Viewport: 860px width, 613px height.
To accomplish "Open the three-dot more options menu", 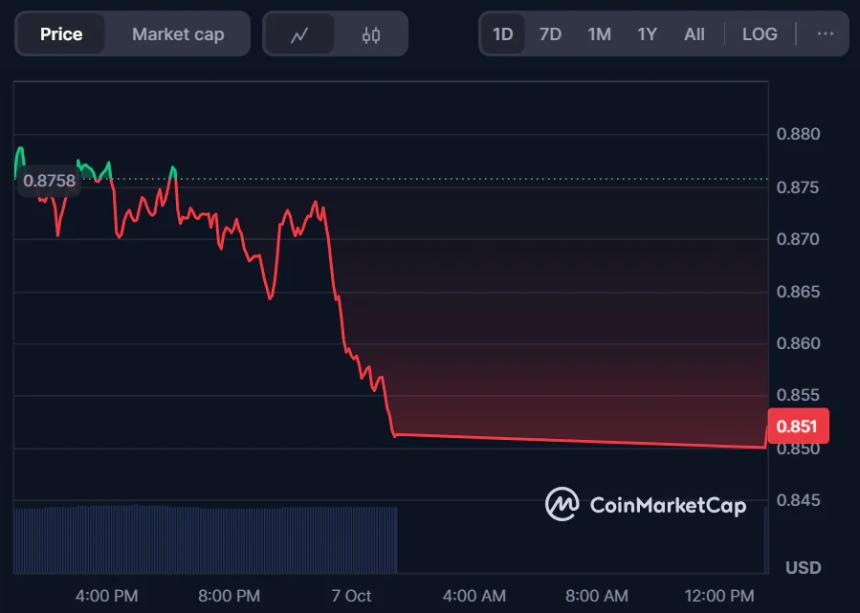I will pos(825,34).
